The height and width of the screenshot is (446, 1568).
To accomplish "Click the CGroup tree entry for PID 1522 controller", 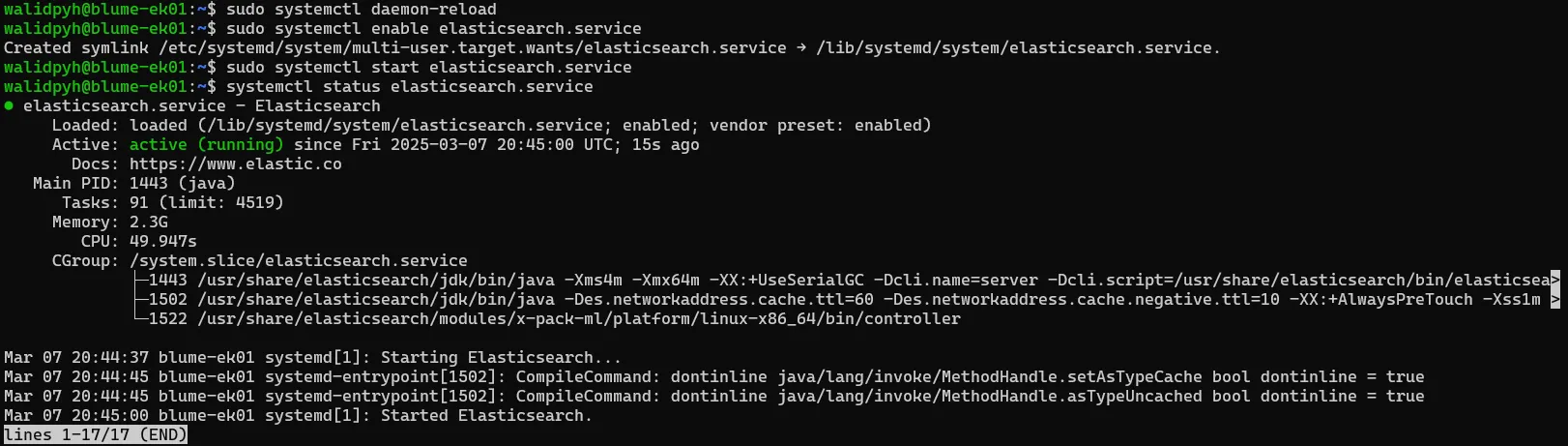I will click(554, 318).
